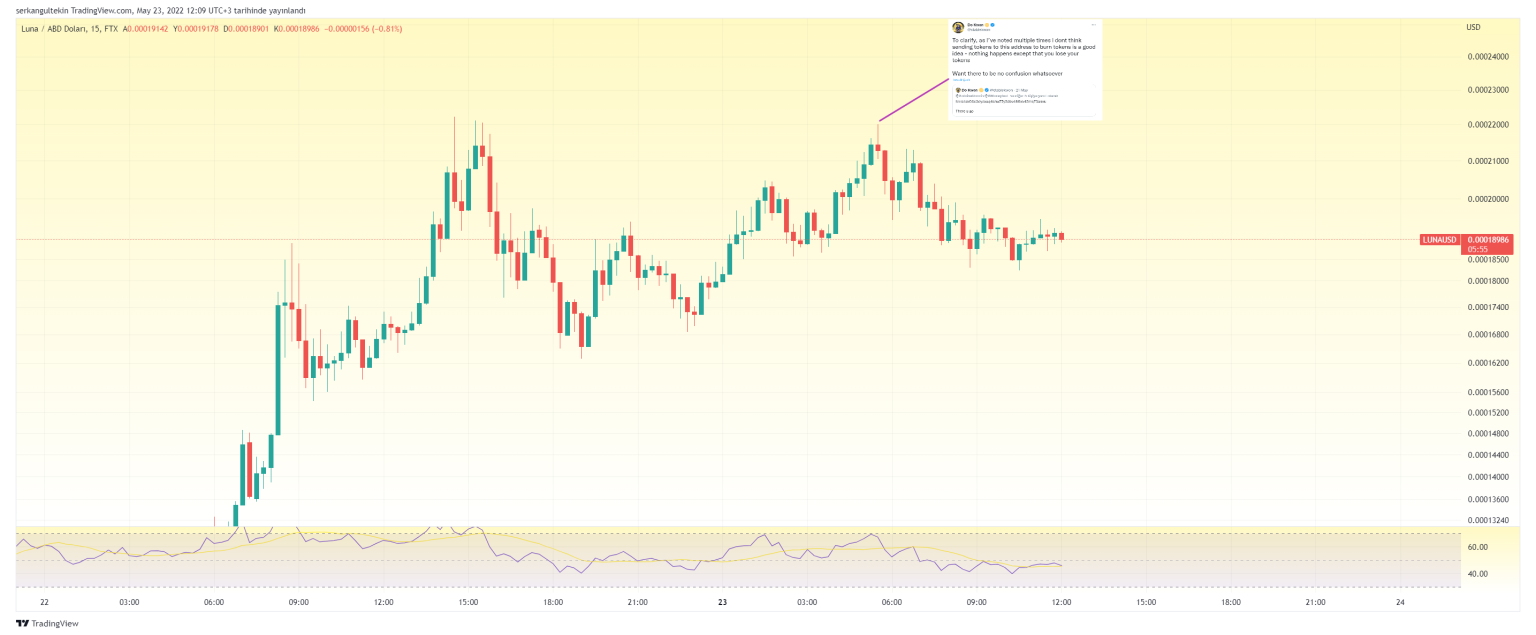The height and width of the screenshot is (635, 1536).
Task: Click the quoted tweet's small avatar
Action: 958,89
